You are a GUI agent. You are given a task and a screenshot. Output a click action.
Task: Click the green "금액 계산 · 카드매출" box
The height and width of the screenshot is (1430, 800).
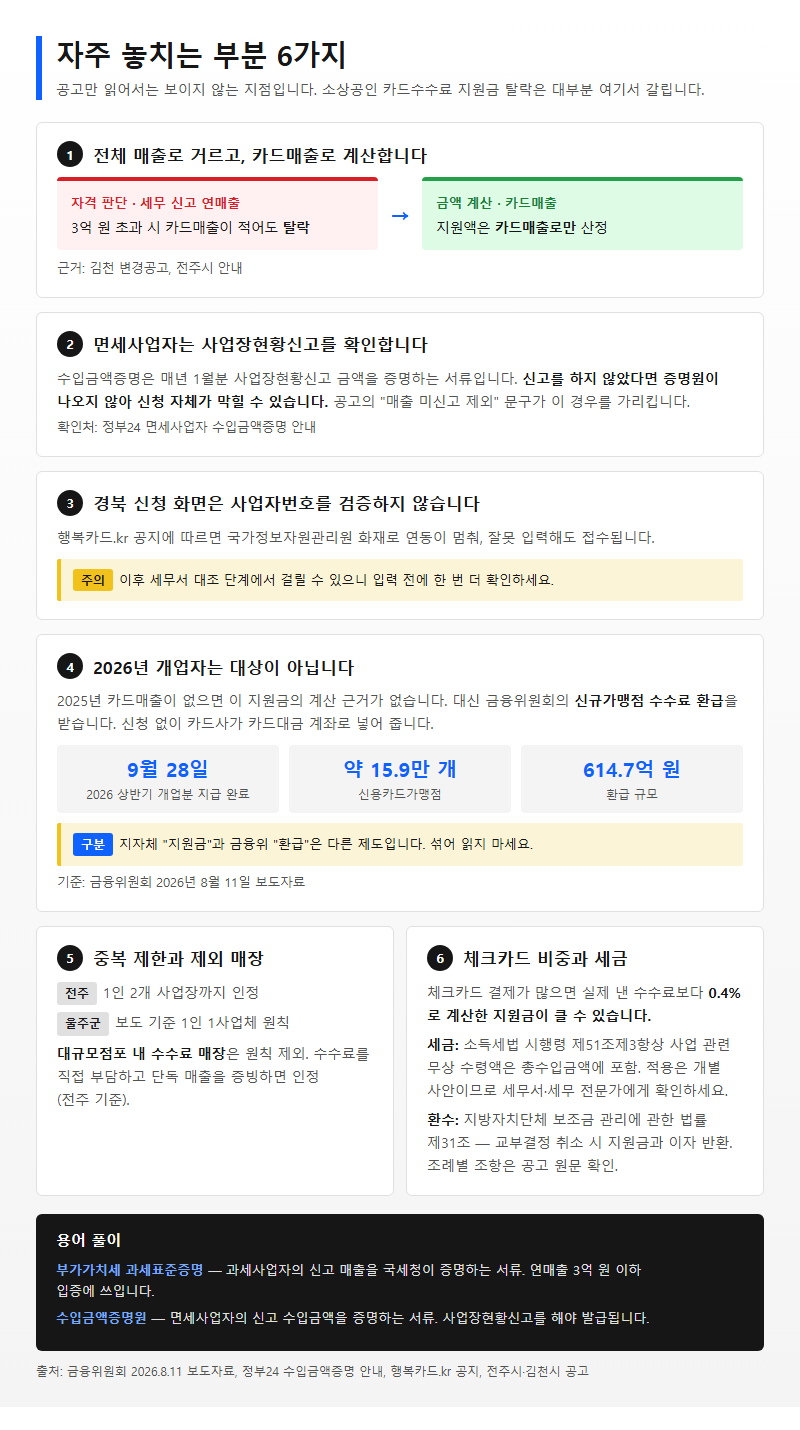coord(582,214)
